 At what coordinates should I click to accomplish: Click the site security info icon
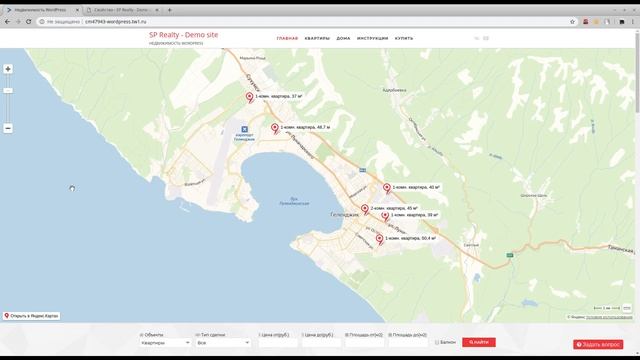click(42, 22)
